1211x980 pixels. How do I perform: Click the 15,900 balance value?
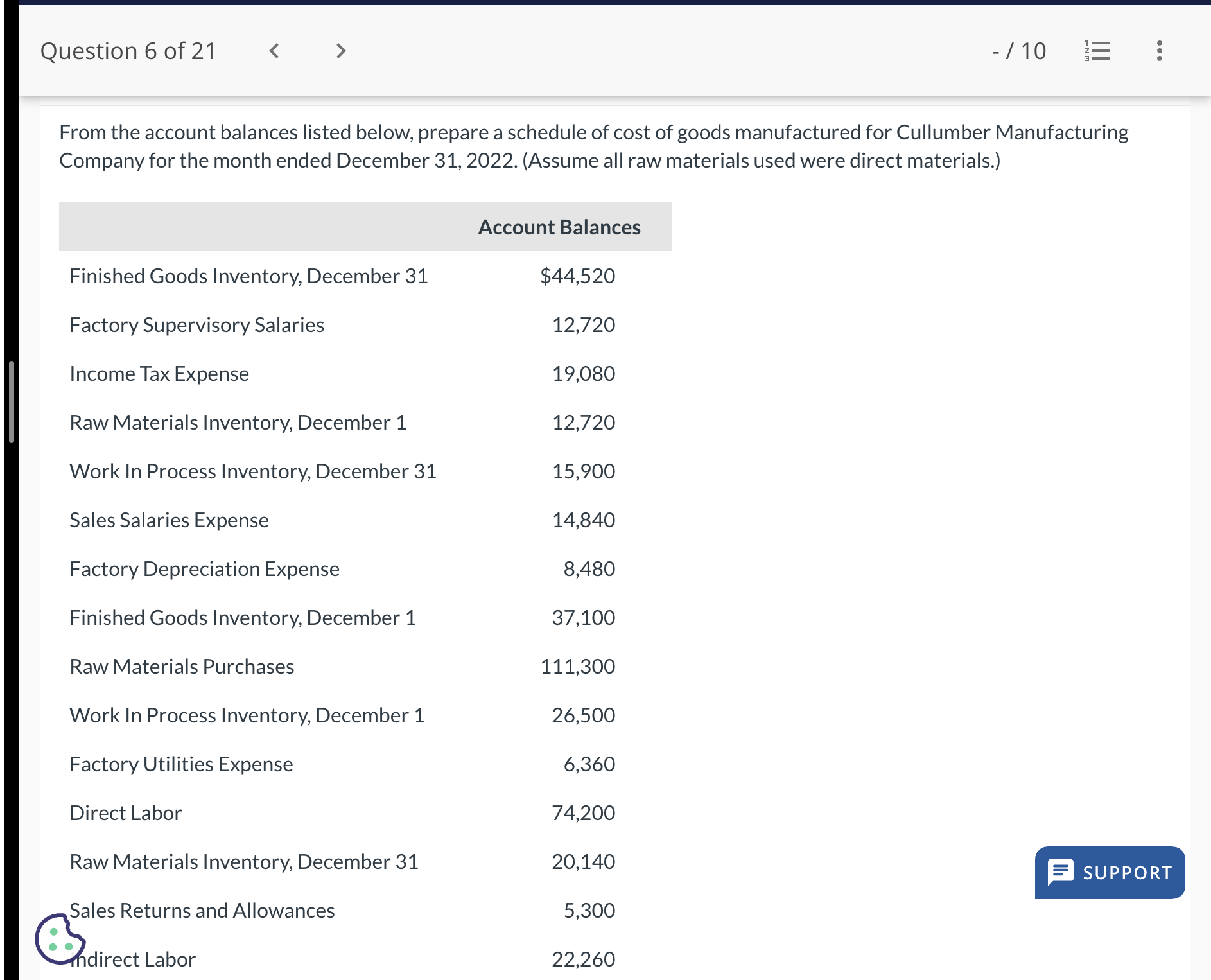[583, 471]
